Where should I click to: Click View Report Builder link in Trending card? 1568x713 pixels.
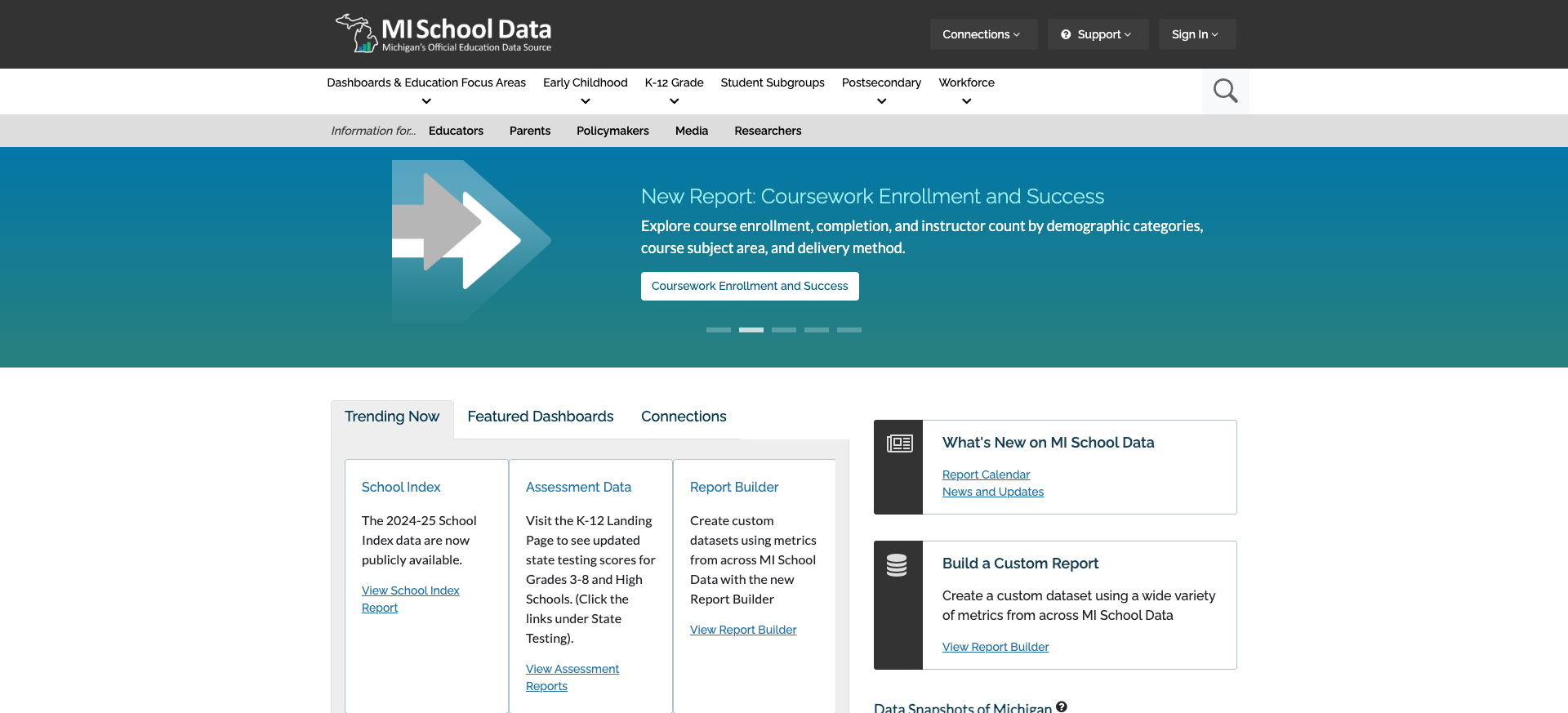[743, 630]
